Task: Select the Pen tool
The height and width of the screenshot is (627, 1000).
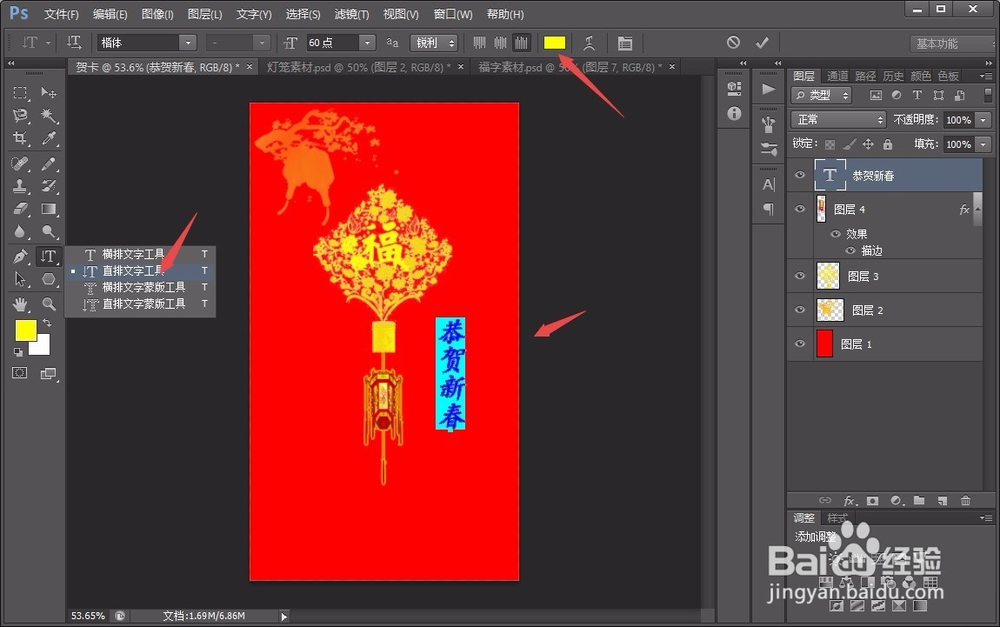Action: pos(20,256)
